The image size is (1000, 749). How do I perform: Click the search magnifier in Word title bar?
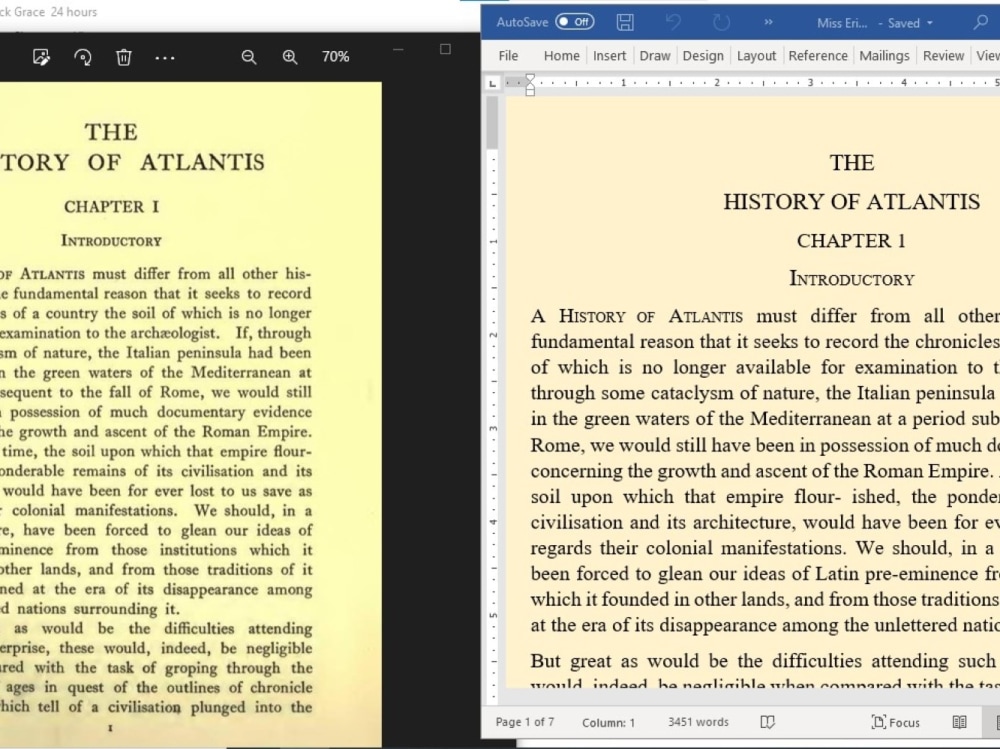point(980,22)
